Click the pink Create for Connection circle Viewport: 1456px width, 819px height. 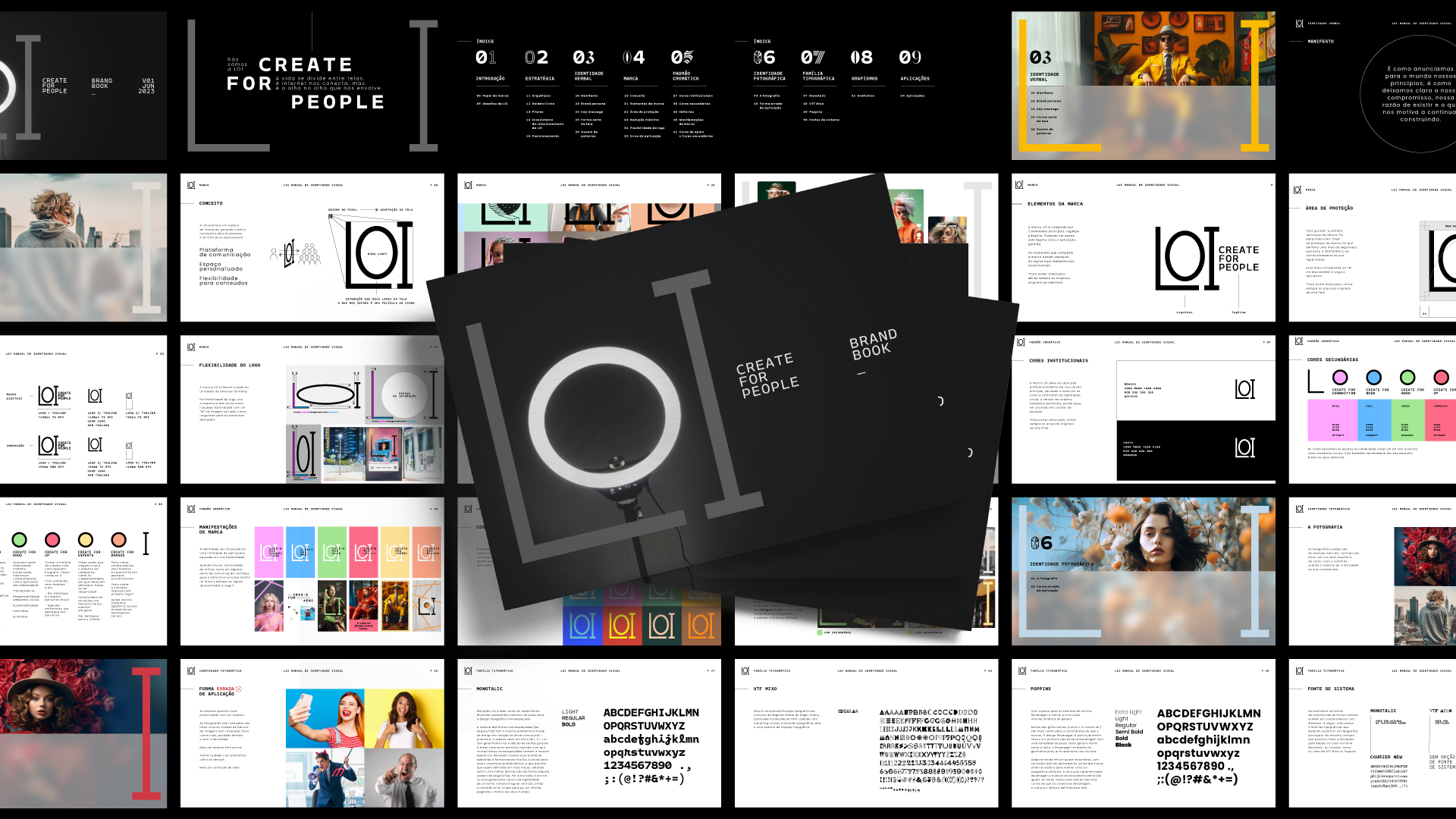(1340, 378)
